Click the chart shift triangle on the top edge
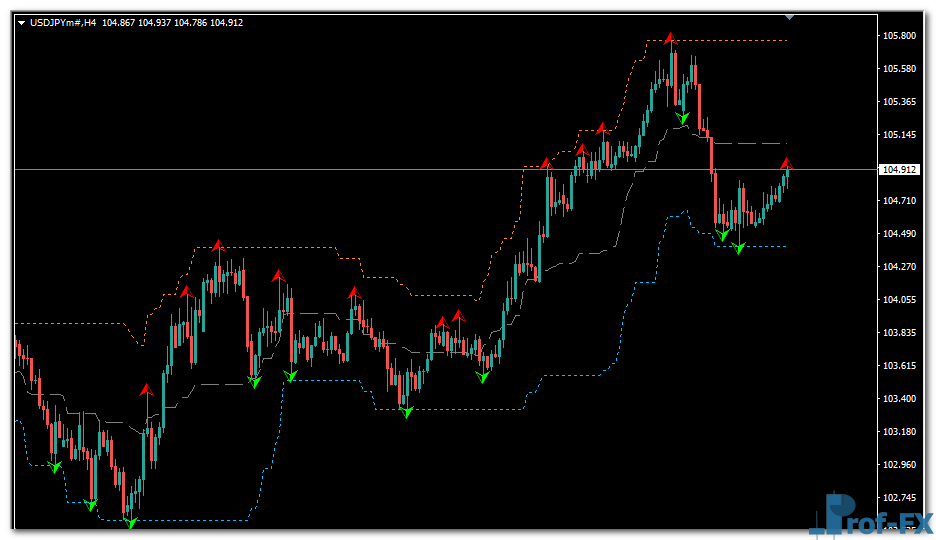This screenshot has height=540, width=936. (x=790, y=17)
